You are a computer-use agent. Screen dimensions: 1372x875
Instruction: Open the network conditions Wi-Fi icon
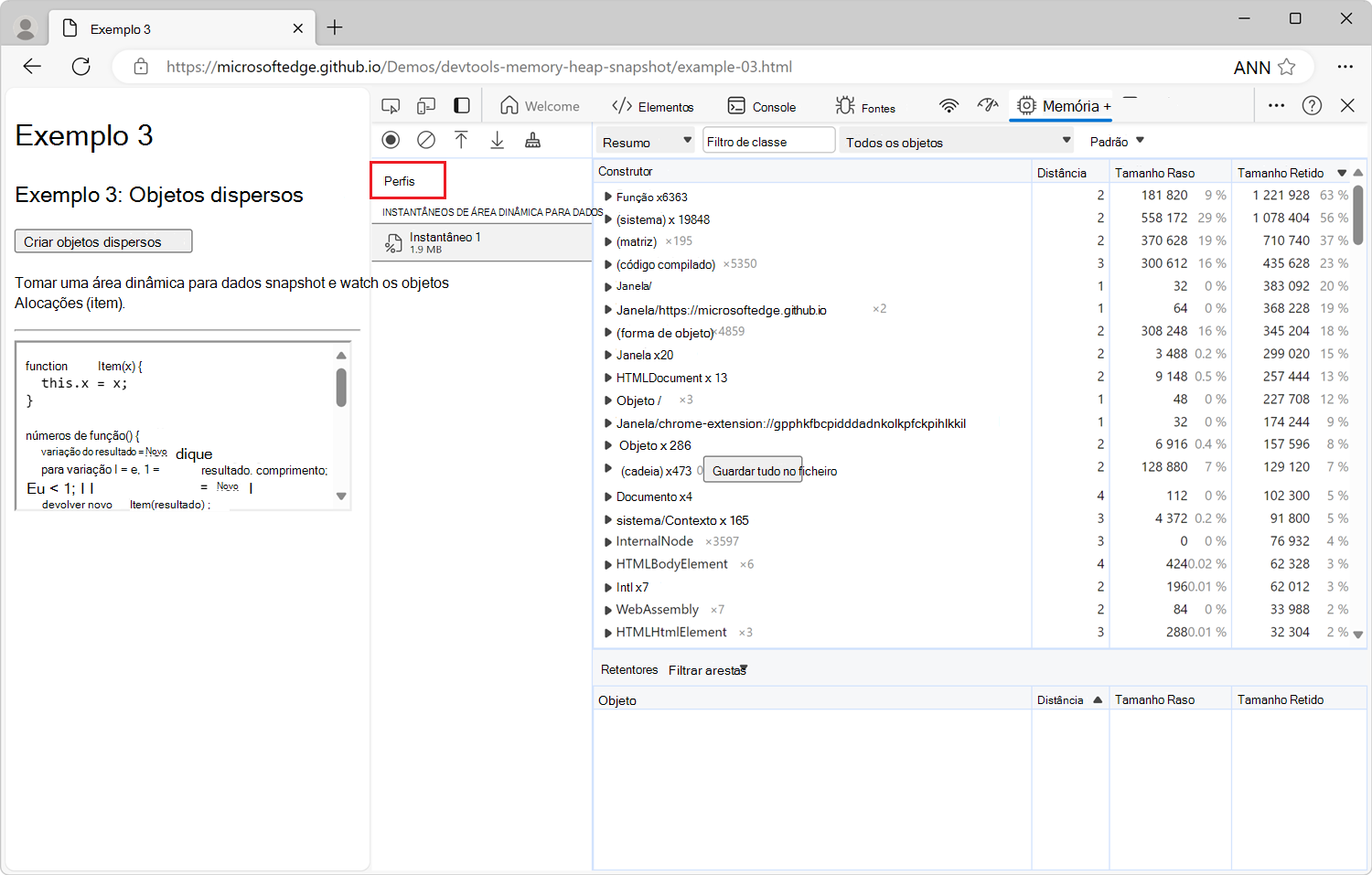(949, 106)
